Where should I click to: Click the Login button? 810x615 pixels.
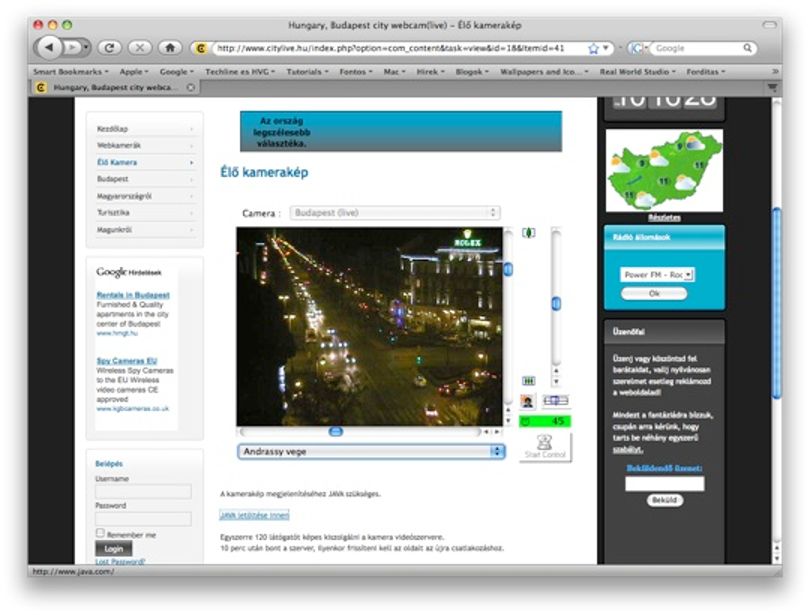pyautogui.click(x=114, y=548)
